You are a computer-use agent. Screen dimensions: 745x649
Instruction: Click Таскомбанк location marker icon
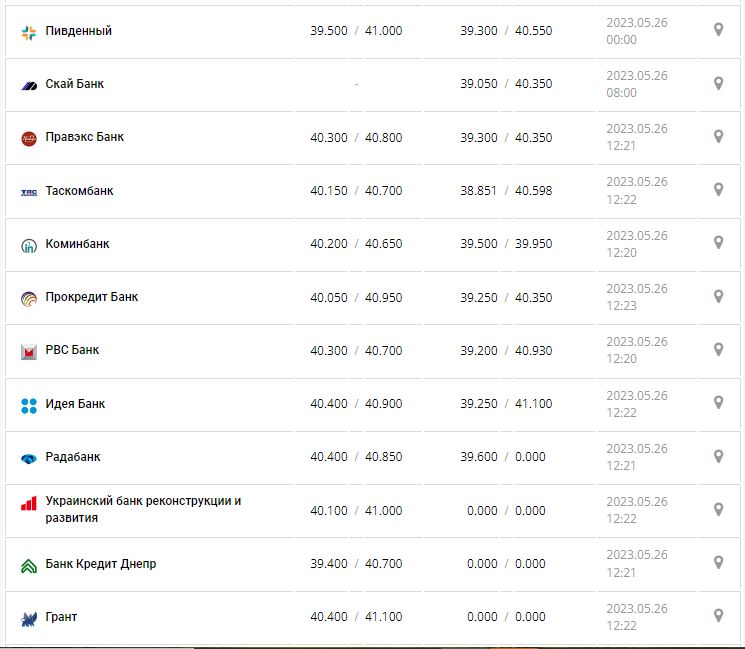pyautogui.click(x=718, y=190)
